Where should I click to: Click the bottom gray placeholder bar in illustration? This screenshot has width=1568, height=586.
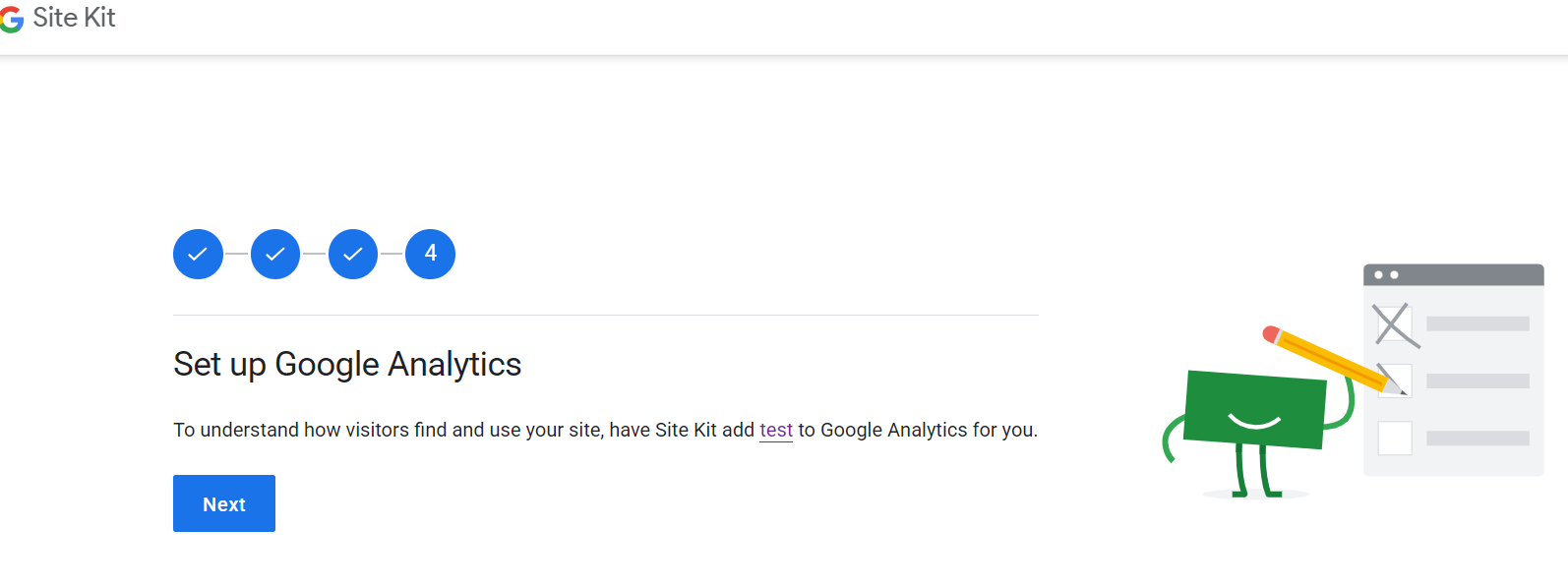[1478, 439]
